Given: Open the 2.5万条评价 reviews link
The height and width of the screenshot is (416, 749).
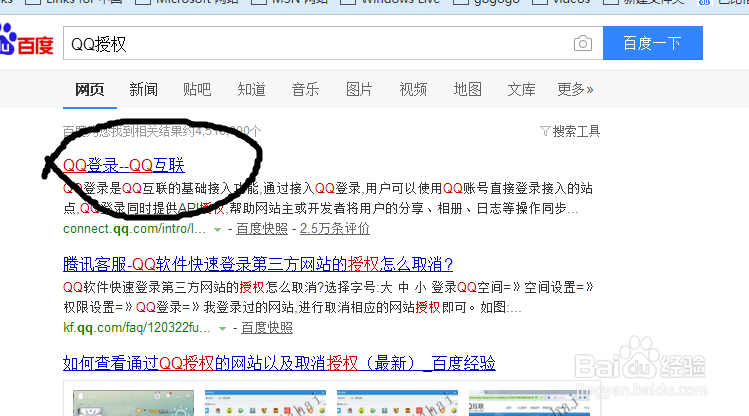Looking at the screenshot, I should pyautogui.click(x=334, y=229).
